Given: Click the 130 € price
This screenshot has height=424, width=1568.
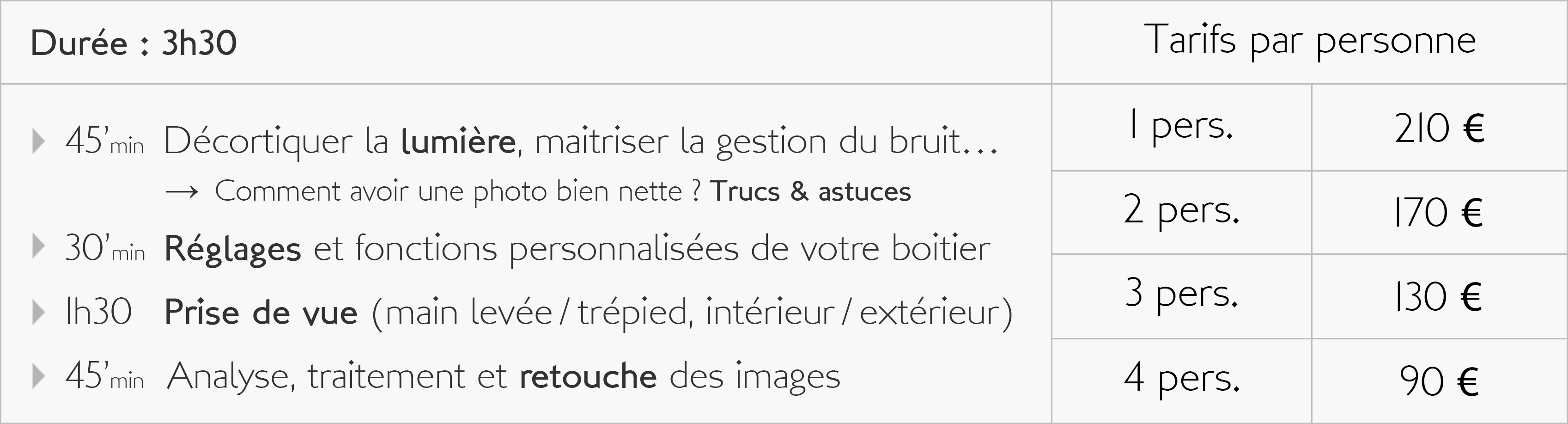Looking at the screenshot, I should pos(1438,297).
